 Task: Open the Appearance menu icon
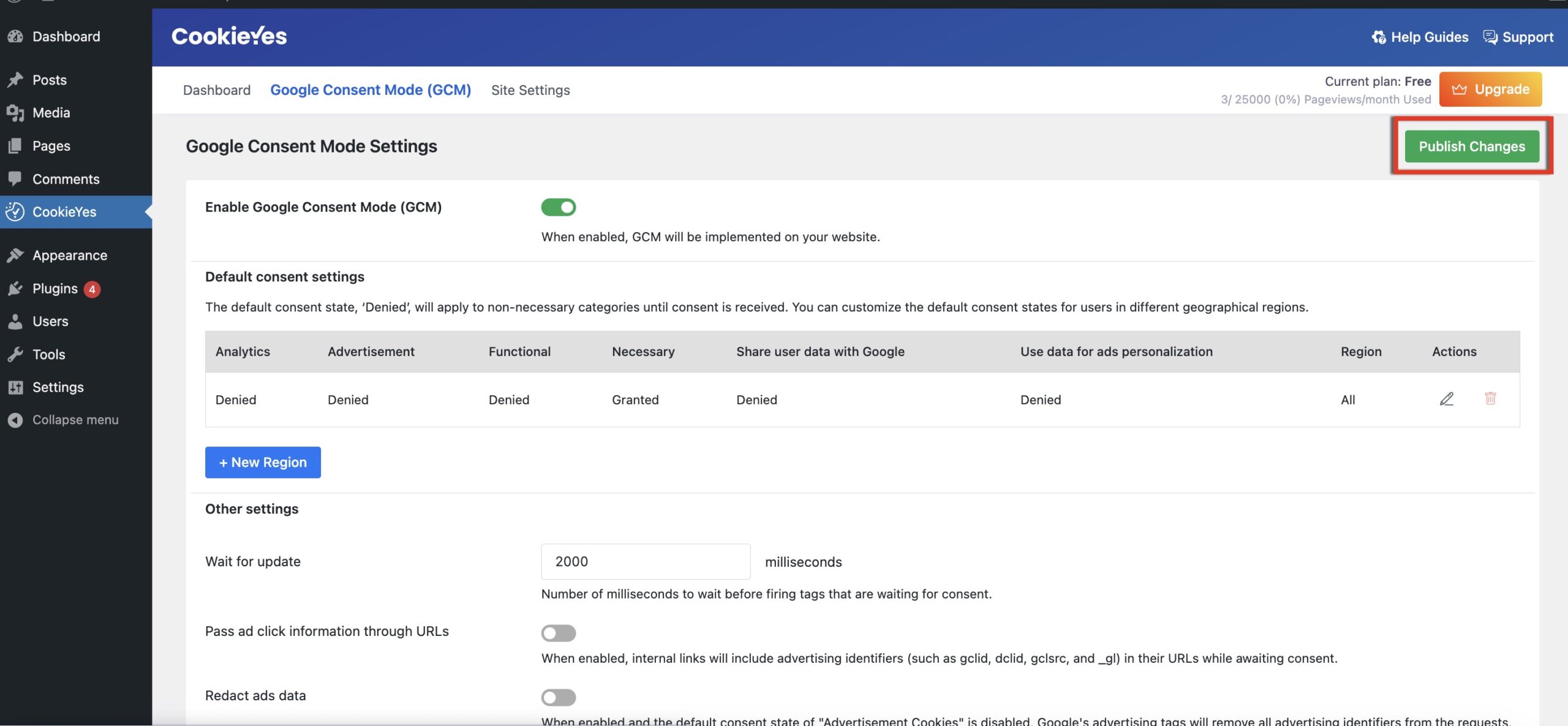(15, 255)
